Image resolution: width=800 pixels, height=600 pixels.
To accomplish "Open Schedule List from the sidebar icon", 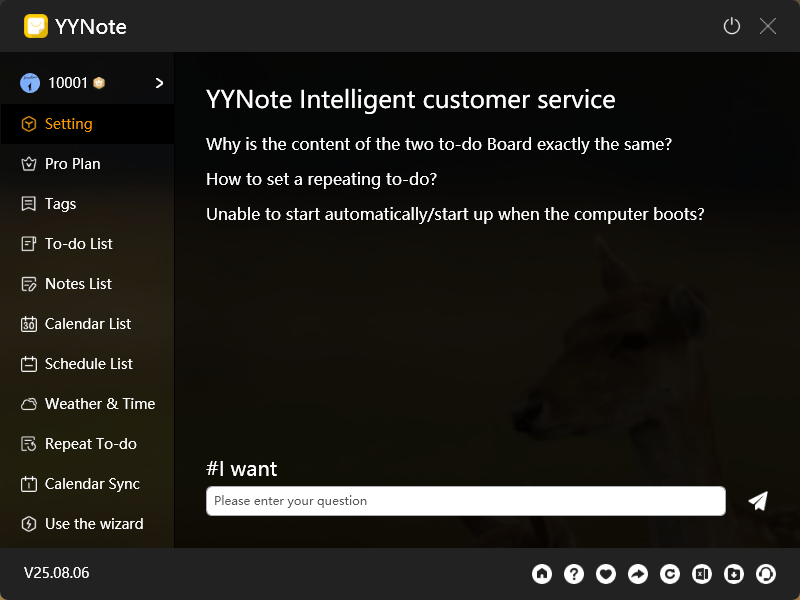I will pyautogui.click(x=28, y=363).
